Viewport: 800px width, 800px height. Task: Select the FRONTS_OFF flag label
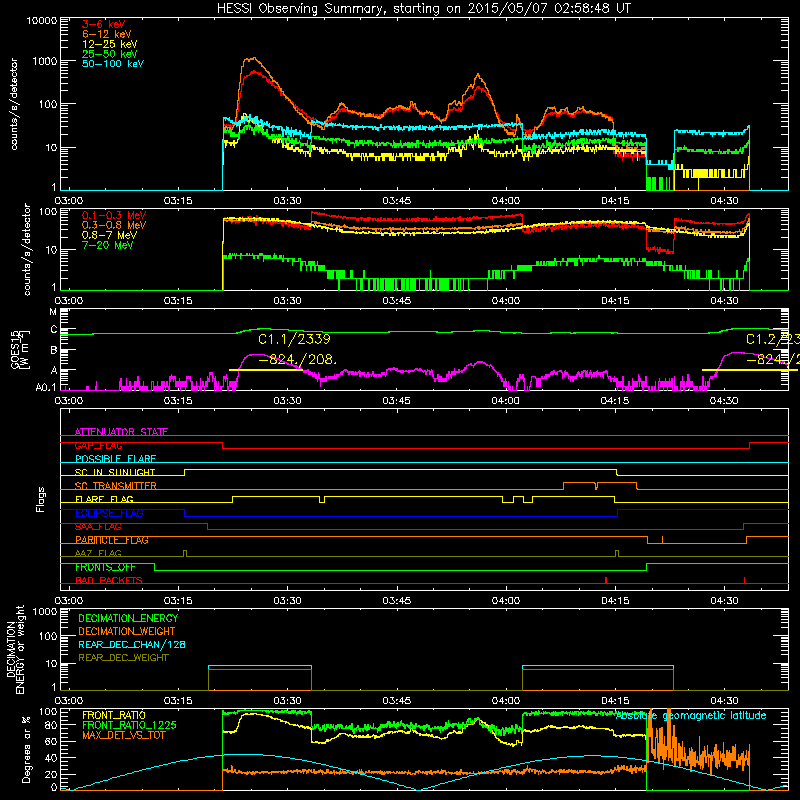105,567
